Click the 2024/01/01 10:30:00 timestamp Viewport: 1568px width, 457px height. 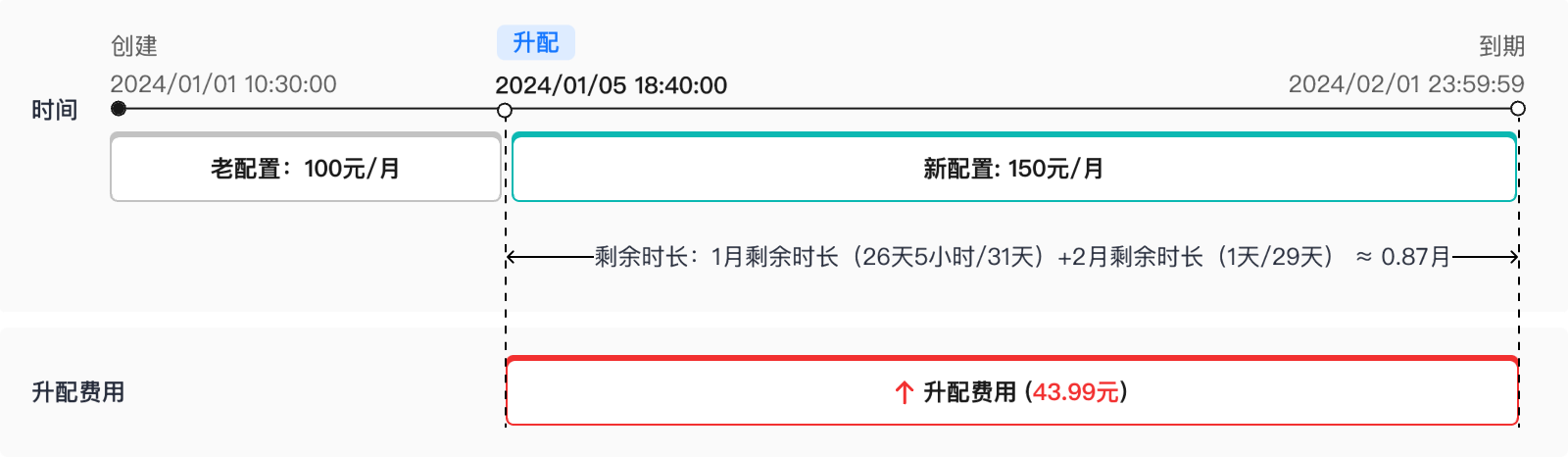[x=223, y=84]
